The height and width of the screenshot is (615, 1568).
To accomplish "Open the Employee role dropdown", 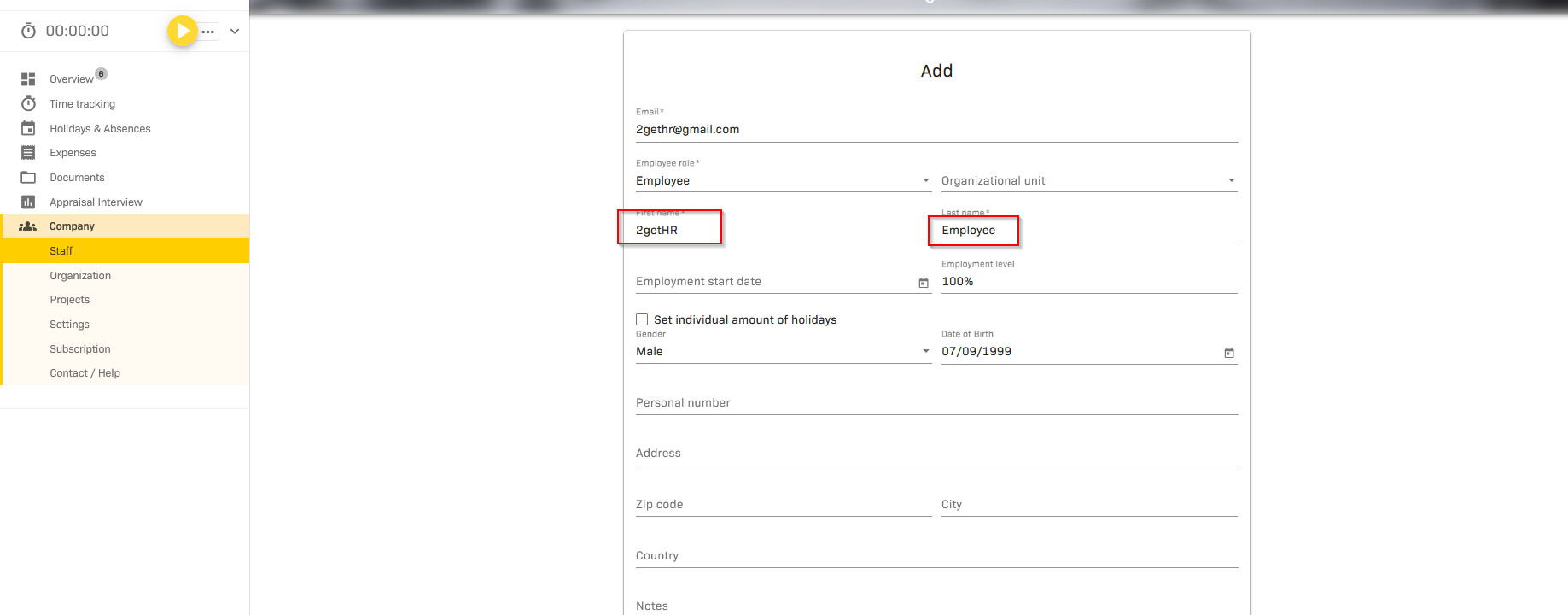I will pyautogui.click(x=783, y=181).
